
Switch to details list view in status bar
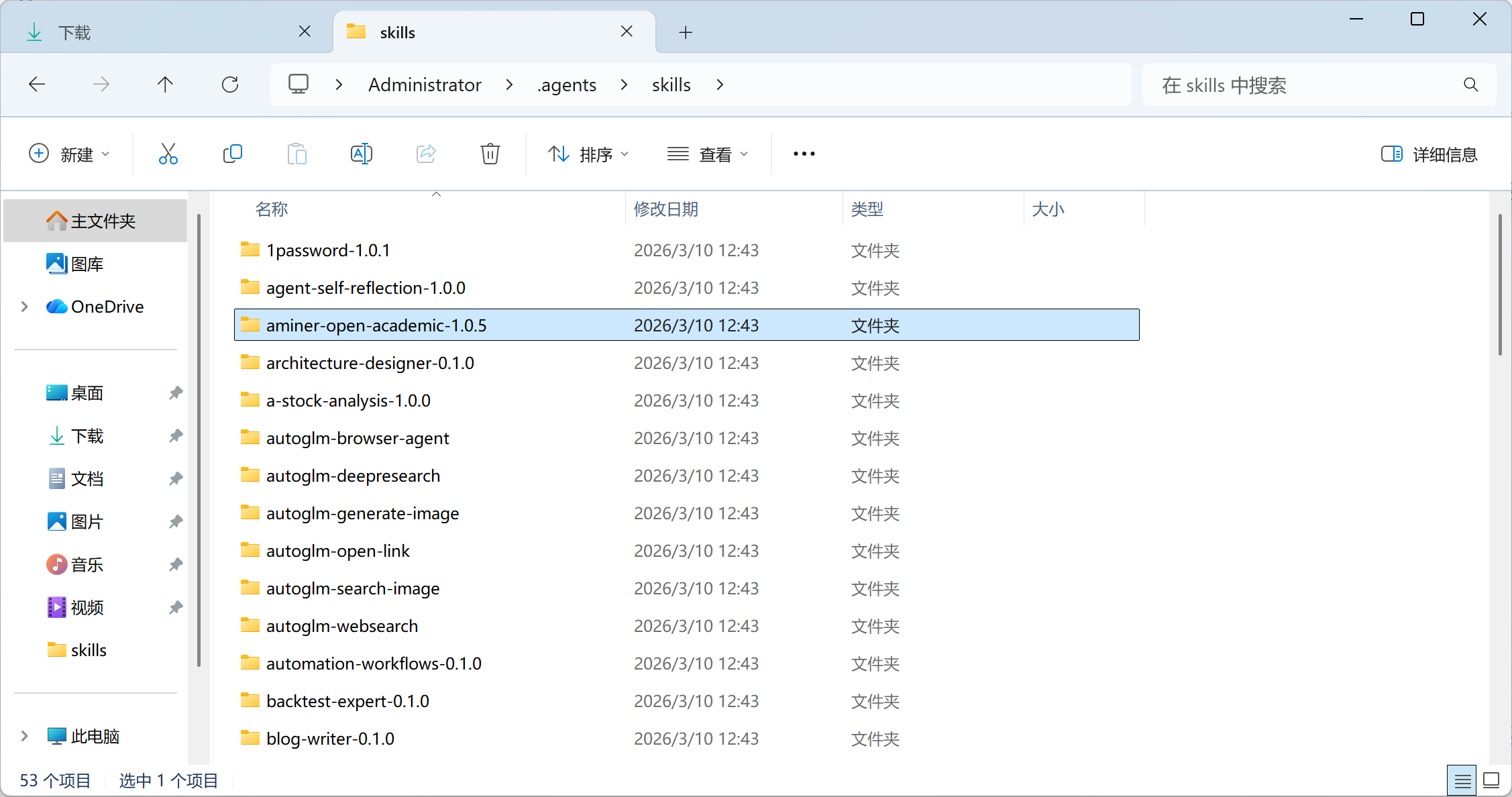[x=1462, y=780]
